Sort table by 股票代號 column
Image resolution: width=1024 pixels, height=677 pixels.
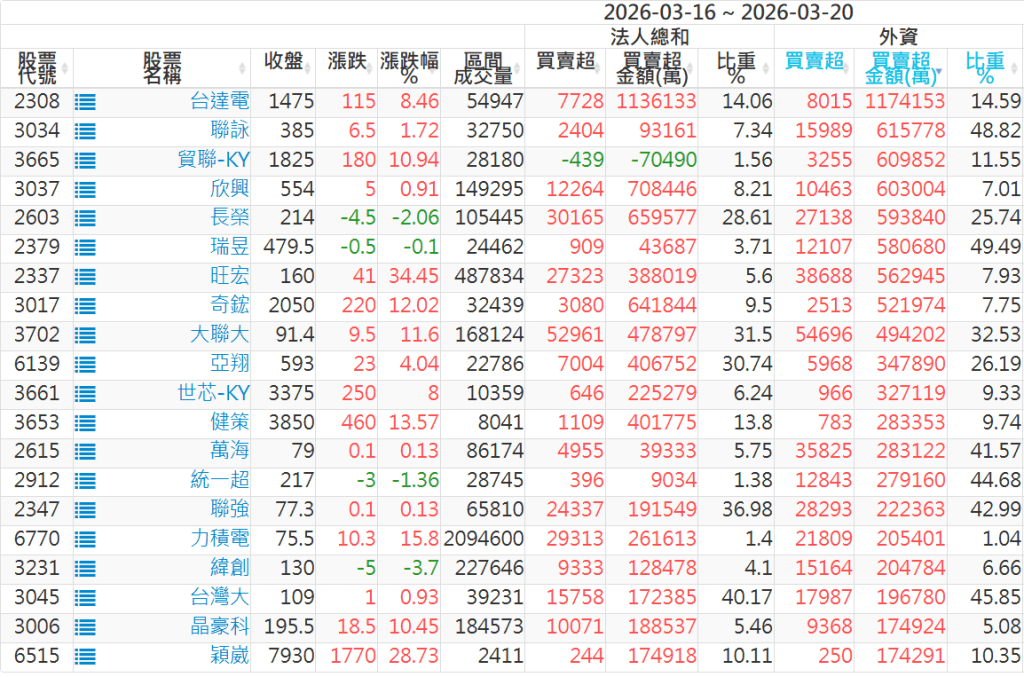coord(37,68)
